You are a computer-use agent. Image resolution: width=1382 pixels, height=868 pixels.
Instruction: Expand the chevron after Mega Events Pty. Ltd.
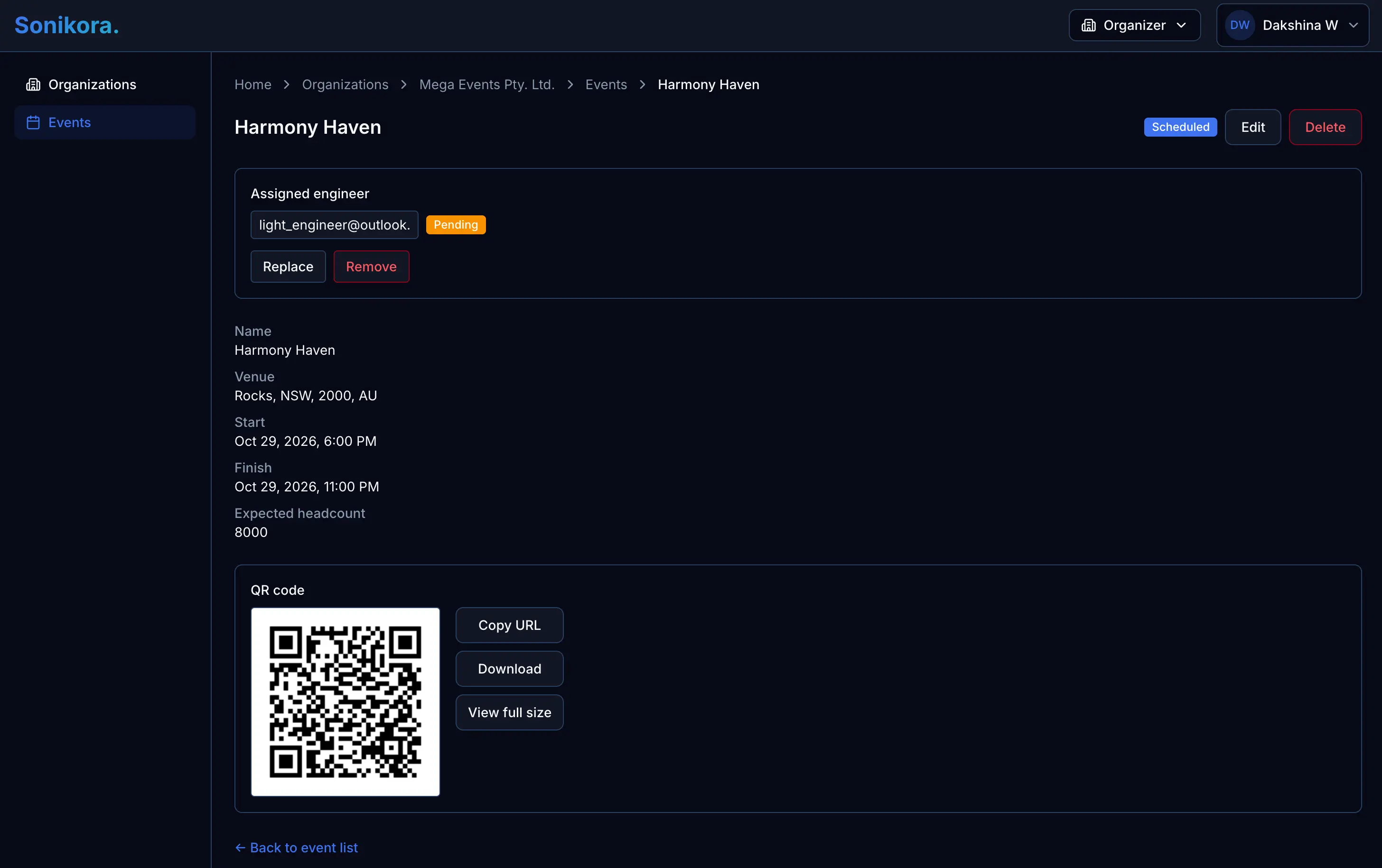tap(570, 84)
